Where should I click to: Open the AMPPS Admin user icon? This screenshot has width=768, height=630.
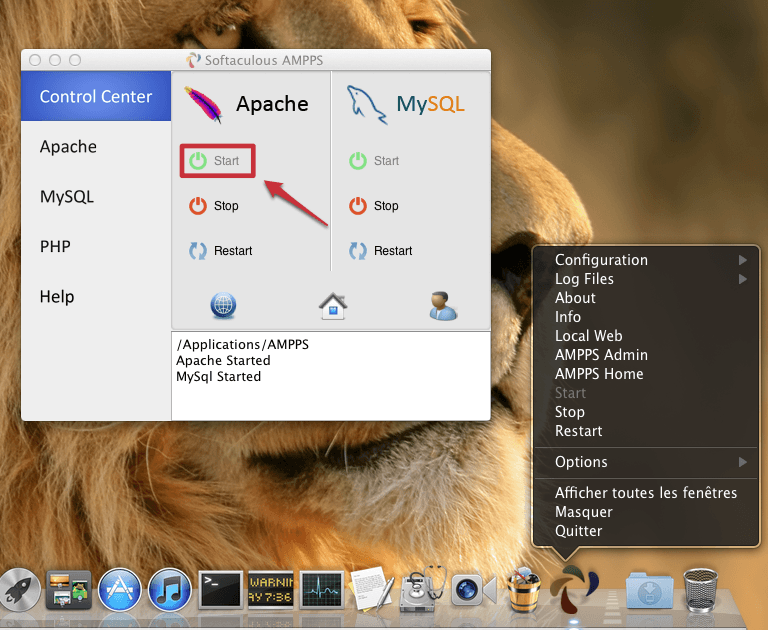pos(443,306)
